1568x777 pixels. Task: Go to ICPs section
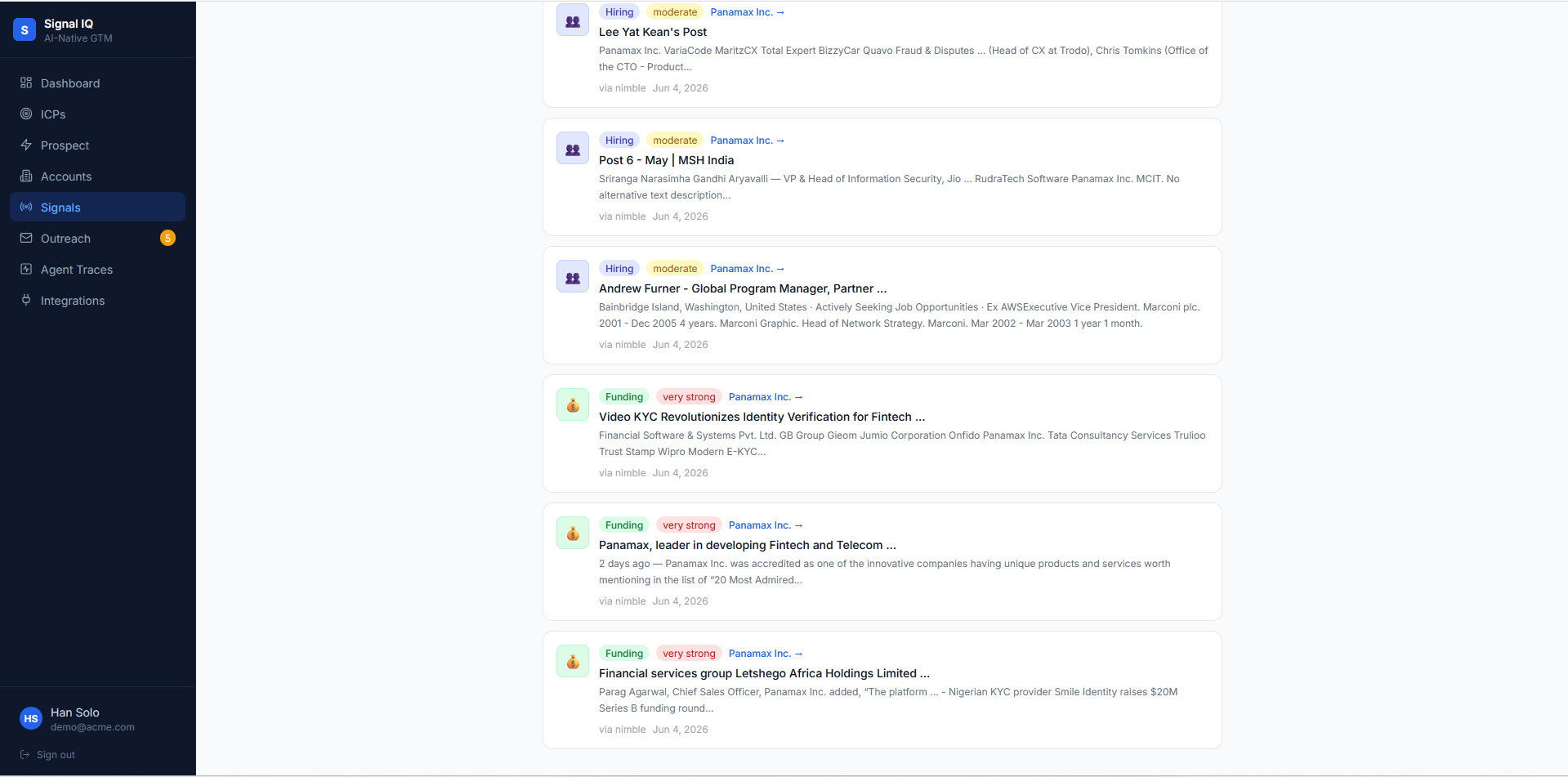[x=97, y=114]
